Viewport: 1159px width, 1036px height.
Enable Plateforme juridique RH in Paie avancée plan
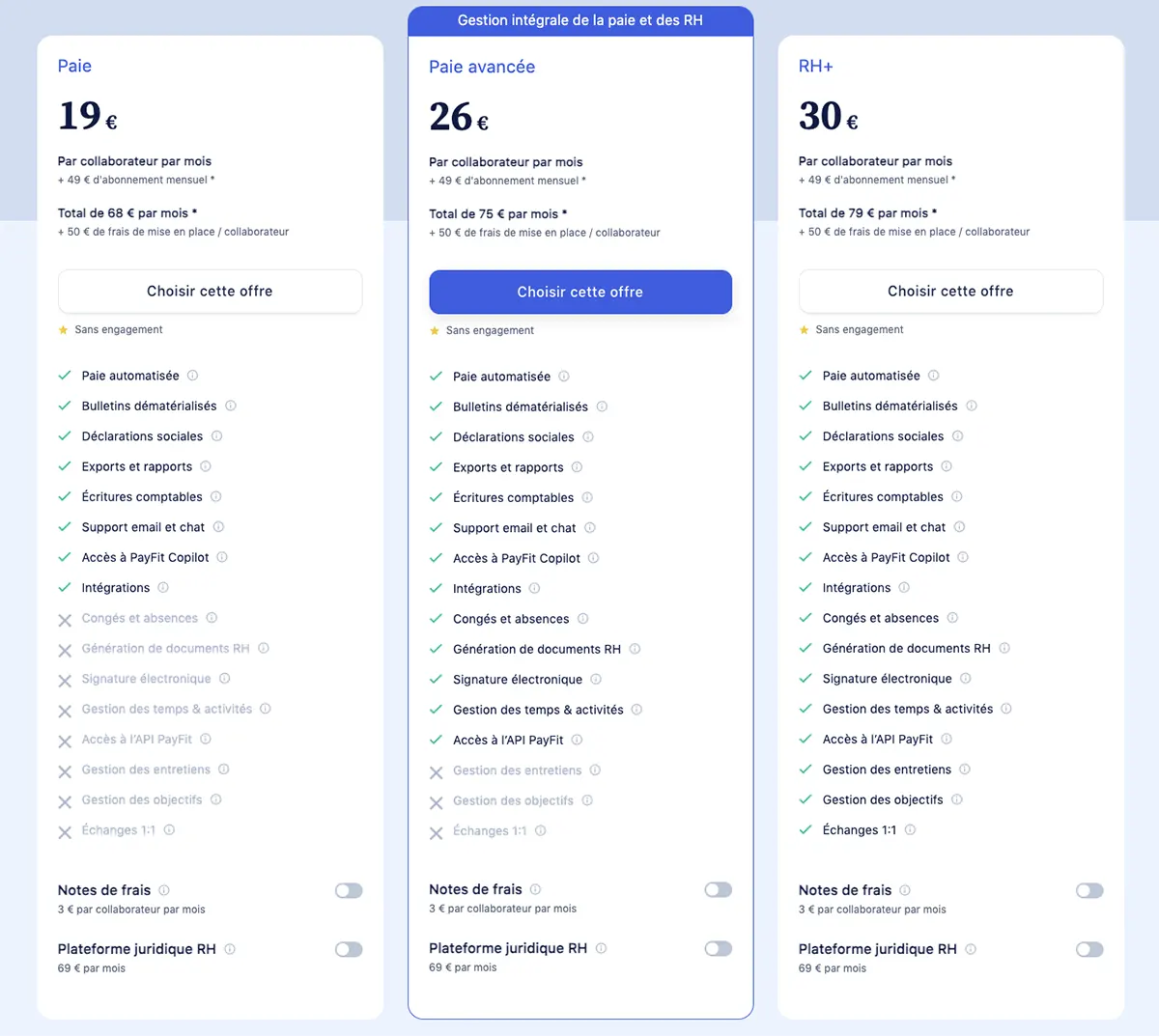(719, 948)
